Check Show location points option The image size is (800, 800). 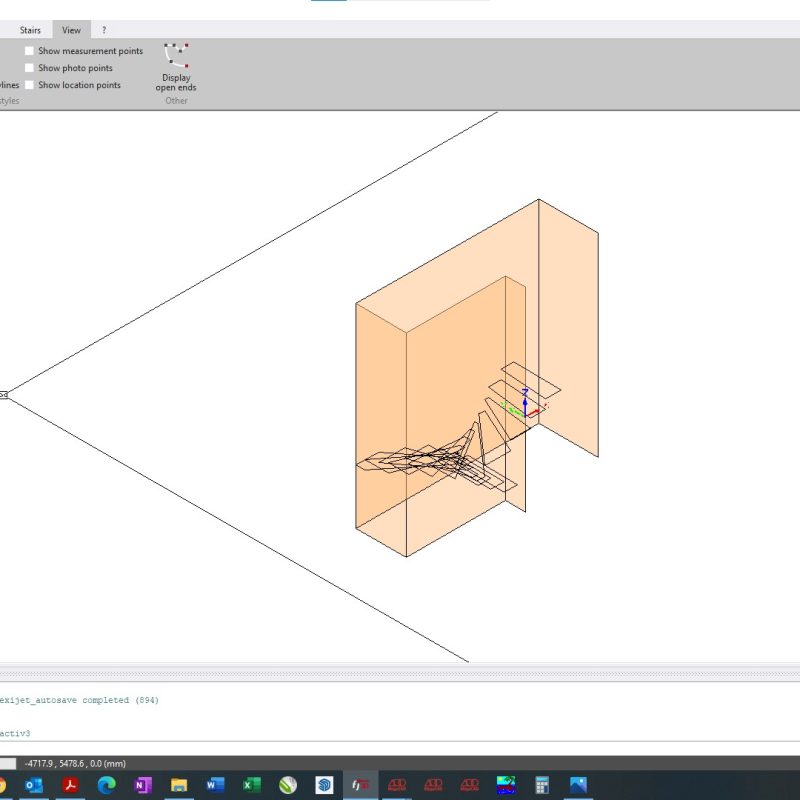(x=30, y=85)
